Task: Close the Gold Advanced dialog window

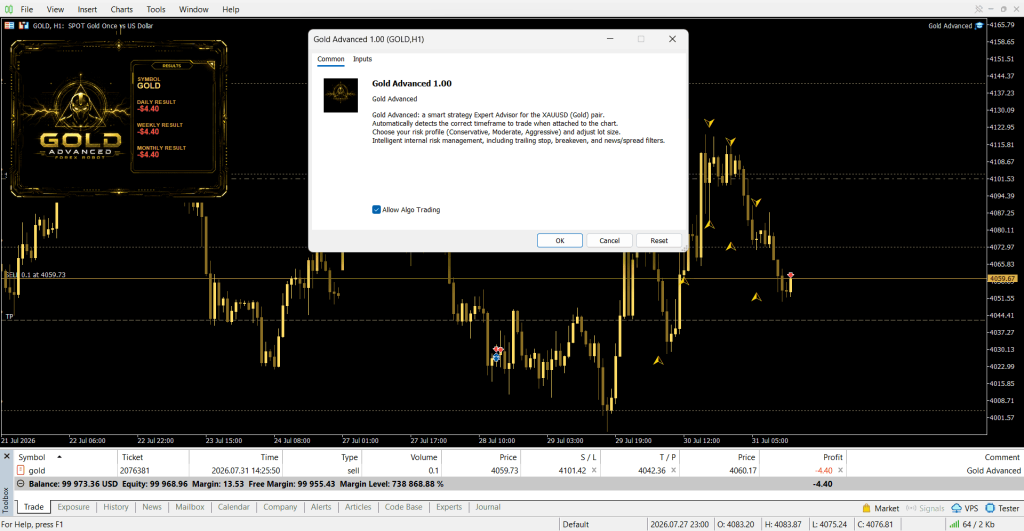Action: click(x=672, y=39)
